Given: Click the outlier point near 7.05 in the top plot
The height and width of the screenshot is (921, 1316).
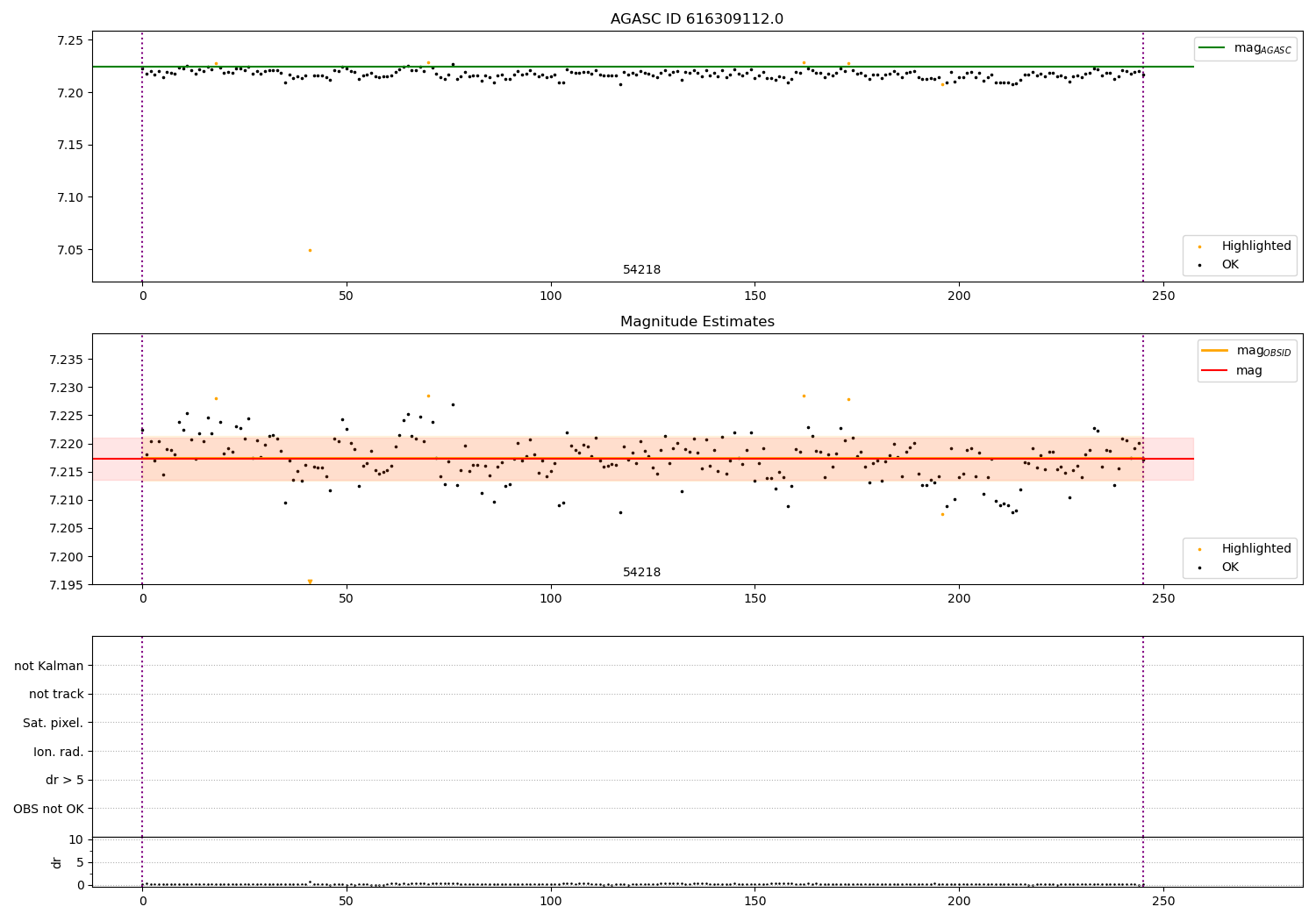Looking at the screenshot, I should pyautogui.click(x=310, y=250).
